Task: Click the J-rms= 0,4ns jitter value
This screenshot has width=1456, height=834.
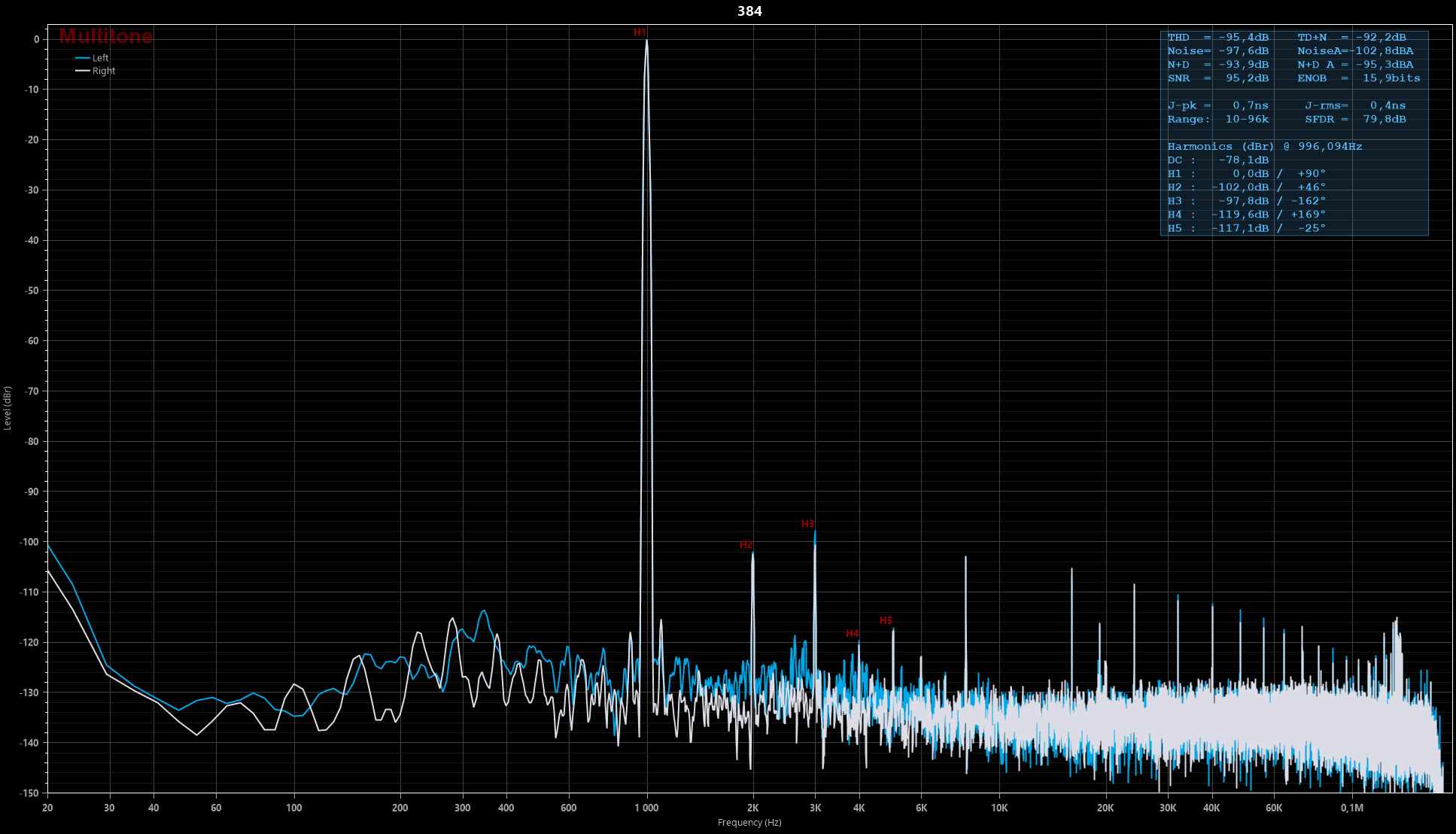Action: coord(1355,105)
